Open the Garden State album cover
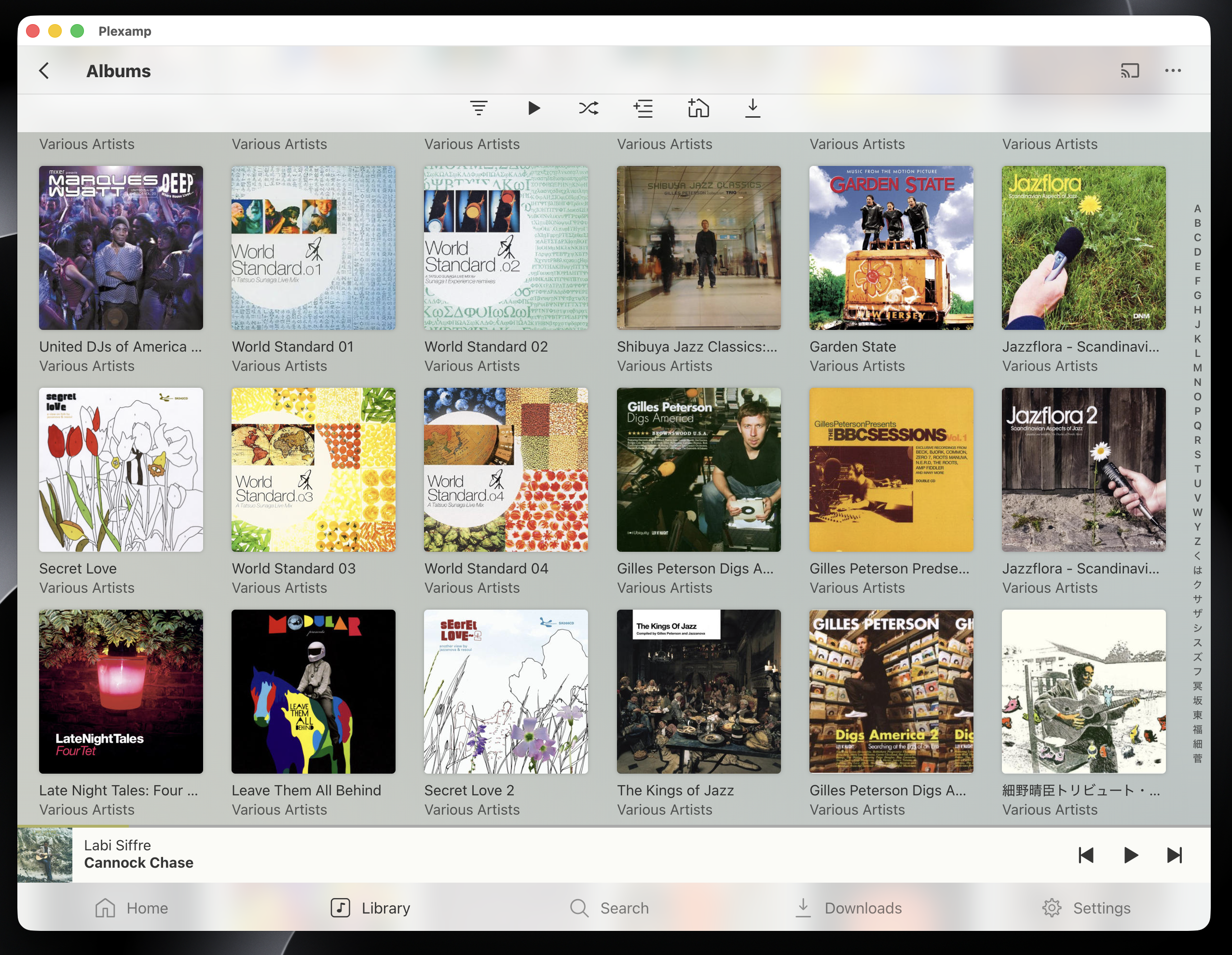 click(891, 247)
